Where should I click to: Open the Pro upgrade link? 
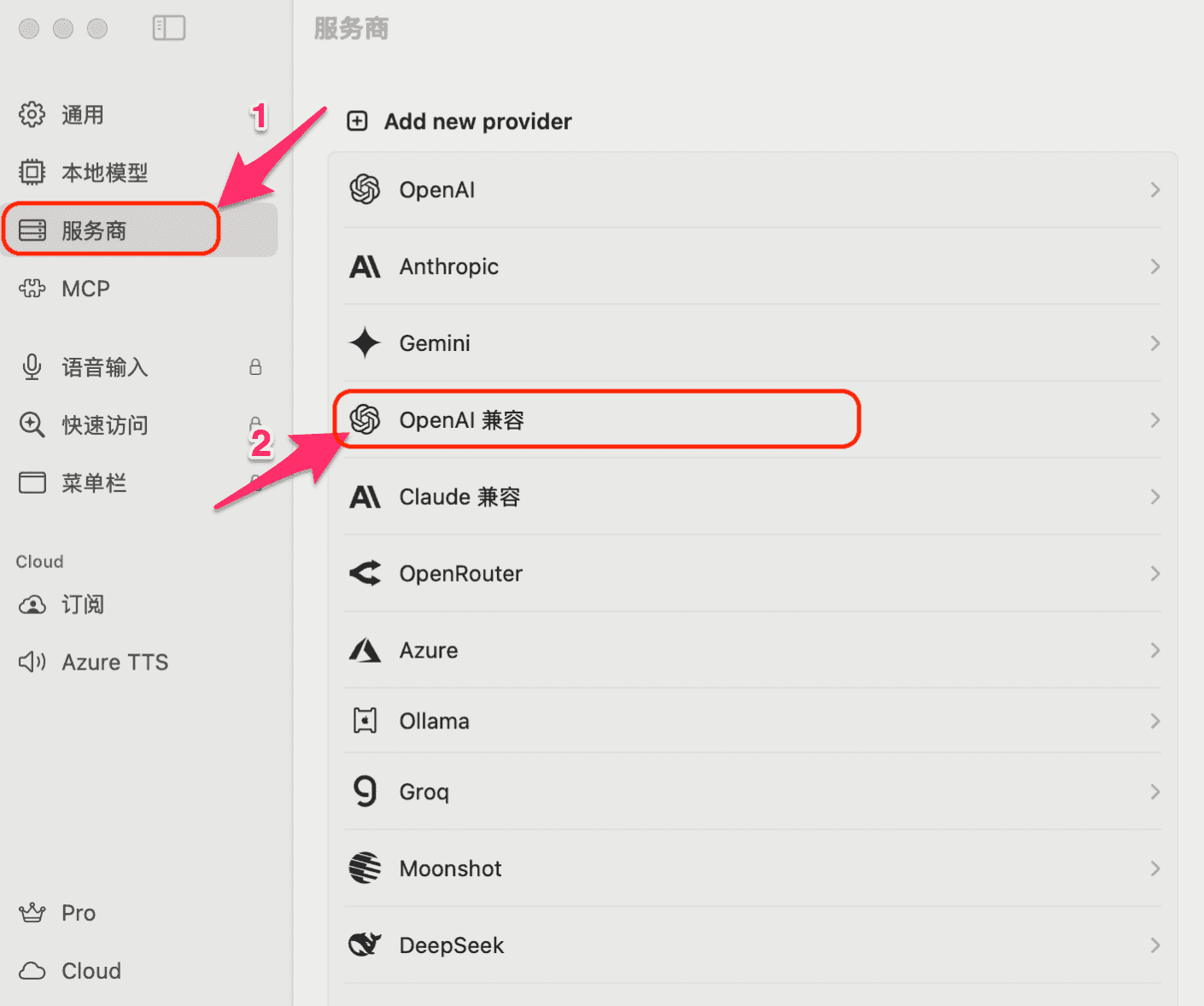[x=78, y=913]
